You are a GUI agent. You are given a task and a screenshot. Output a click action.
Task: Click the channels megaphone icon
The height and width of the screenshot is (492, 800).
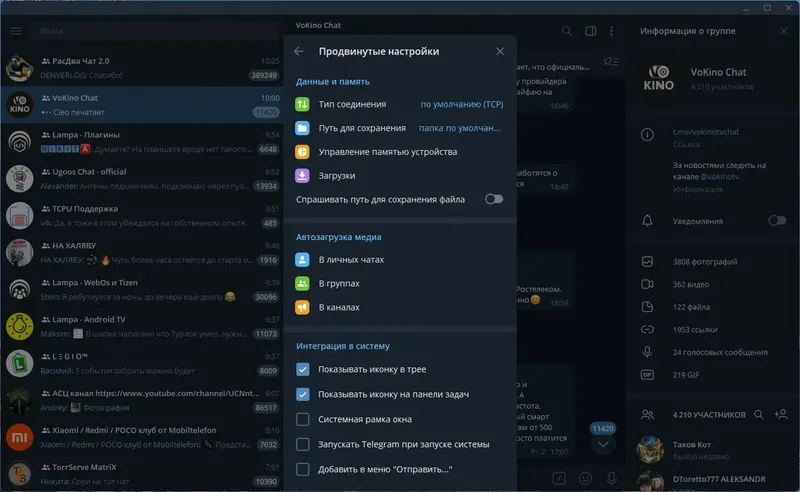[x=302, y=307]
